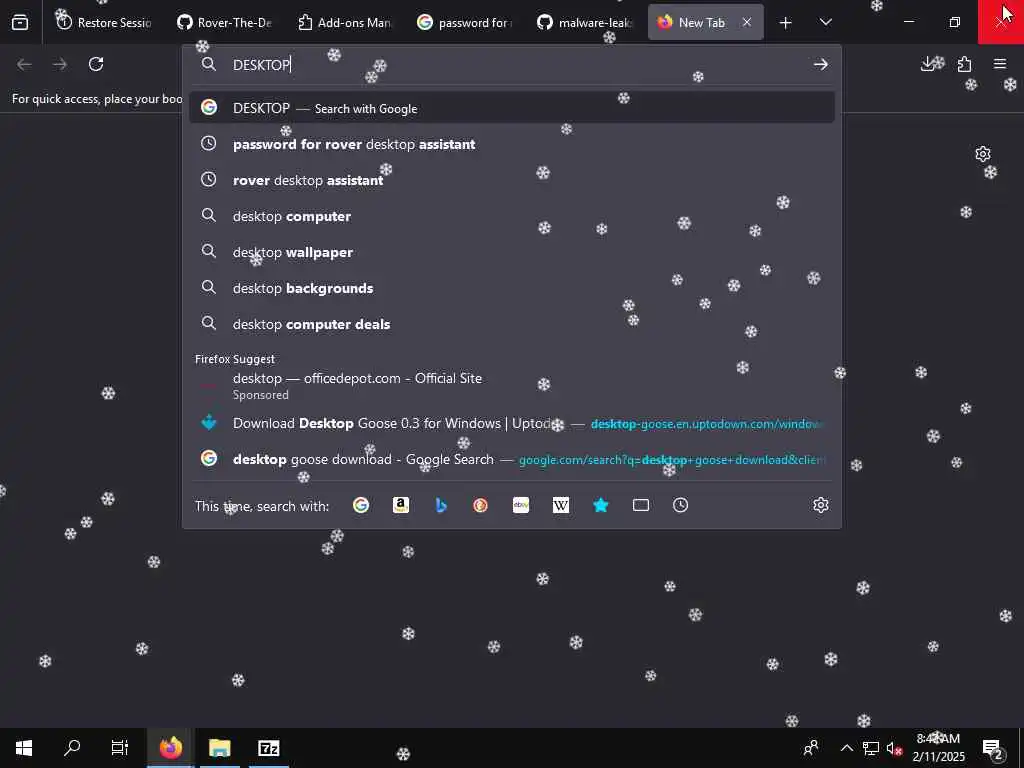Open Task View on the taskbar
The height and width of the screenshot is (768, 1024).
[x=120, y=748]
